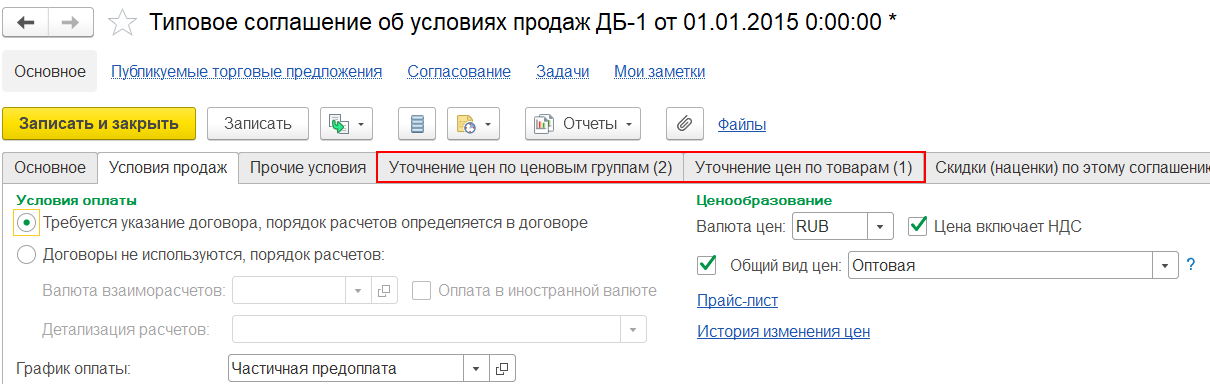This screenshot has width=1210, height=384.
Task: Expand График оплаты dropdown arrow
Action: coord(477,368)
